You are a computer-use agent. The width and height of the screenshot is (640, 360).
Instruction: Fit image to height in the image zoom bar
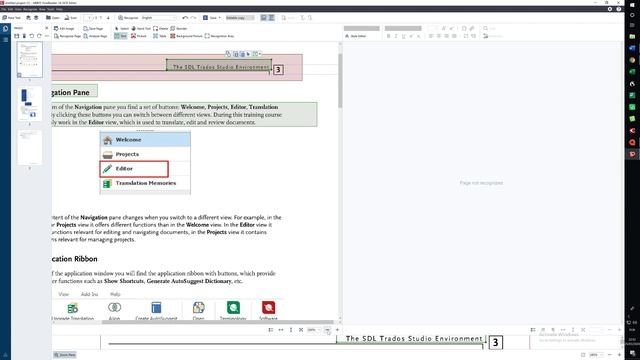pyautogui.click(x=291, y=330)
